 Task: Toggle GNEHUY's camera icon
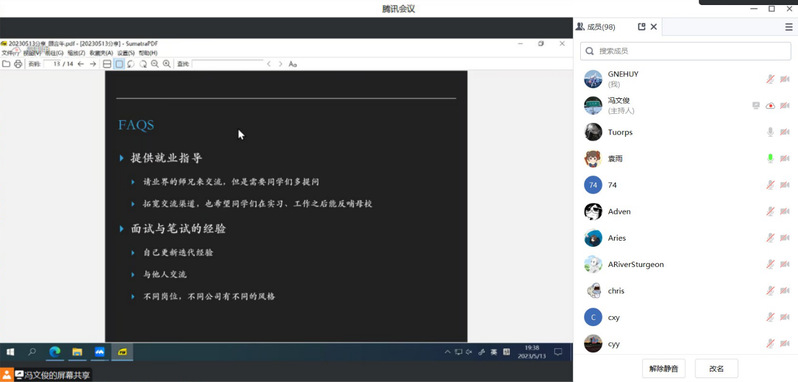(x=785, y=79)
